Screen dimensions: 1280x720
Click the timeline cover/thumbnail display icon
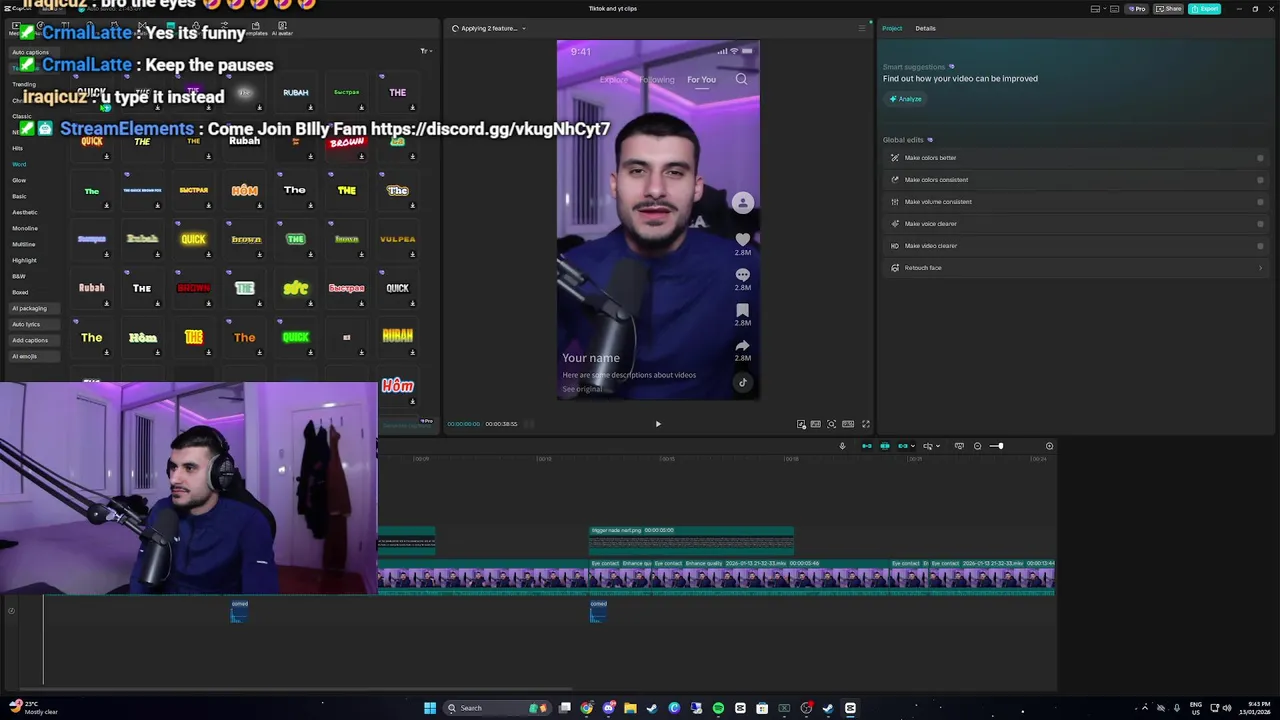(x=959, y=446)
